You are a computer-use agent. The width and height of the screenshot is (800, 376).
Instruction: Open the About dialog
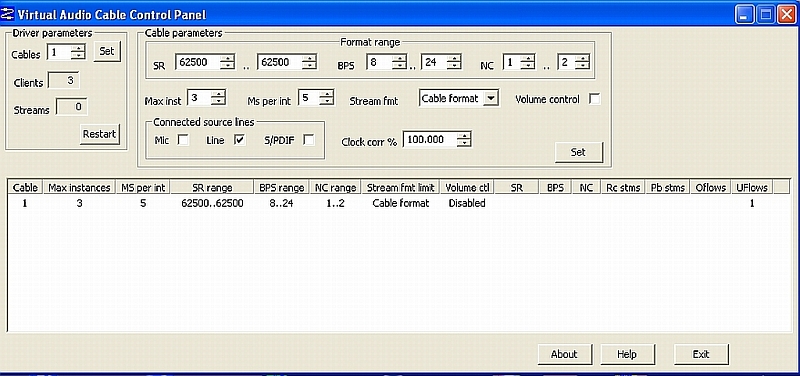click(564, 354)
